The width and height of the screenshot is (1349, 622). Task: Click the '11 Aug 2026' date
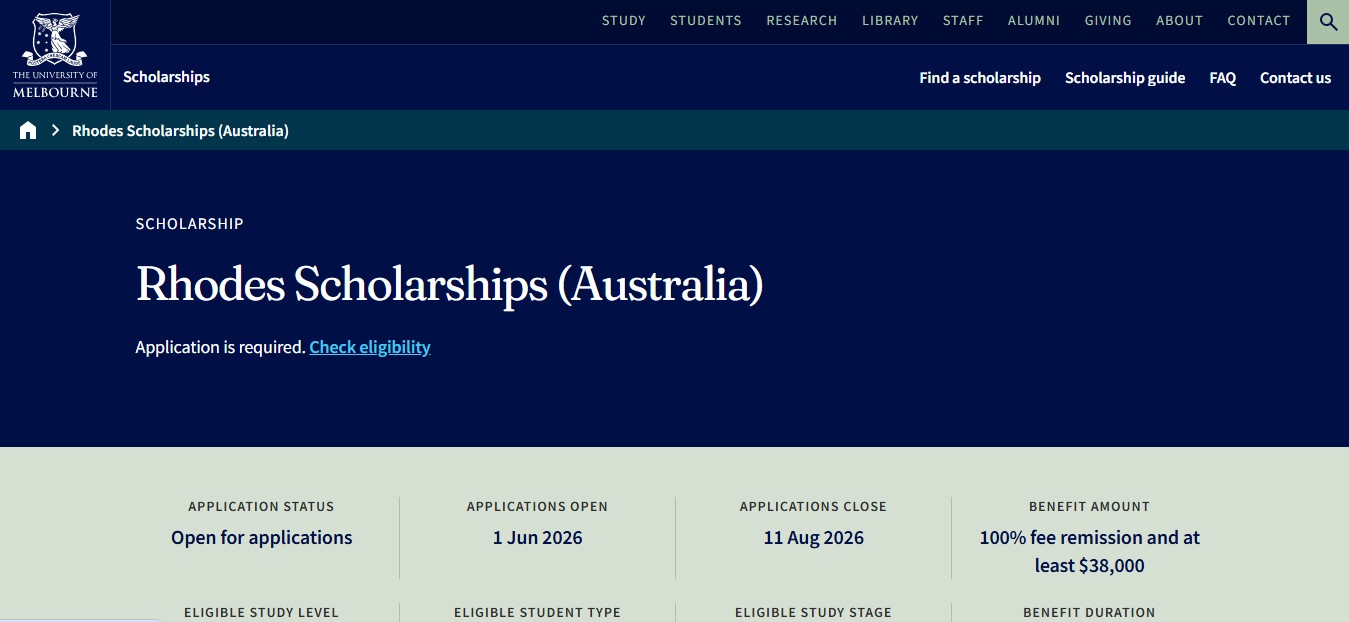pos(814,538)
